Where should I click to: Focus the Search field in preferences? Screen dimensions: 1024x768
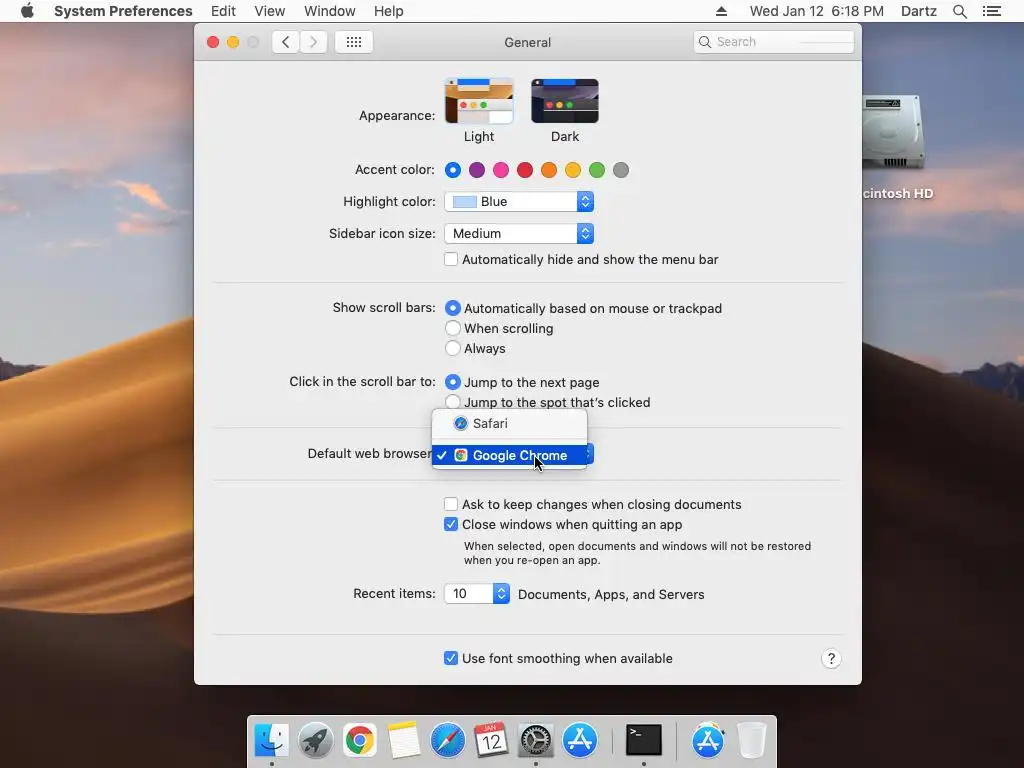click(x=774, y=42)
